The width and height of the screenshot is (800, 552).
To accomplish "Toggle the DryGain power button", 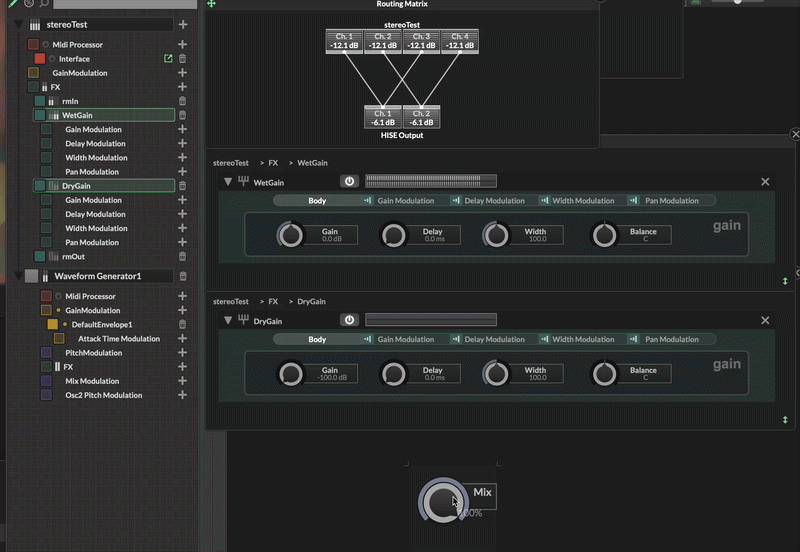I will coord(349,321).
